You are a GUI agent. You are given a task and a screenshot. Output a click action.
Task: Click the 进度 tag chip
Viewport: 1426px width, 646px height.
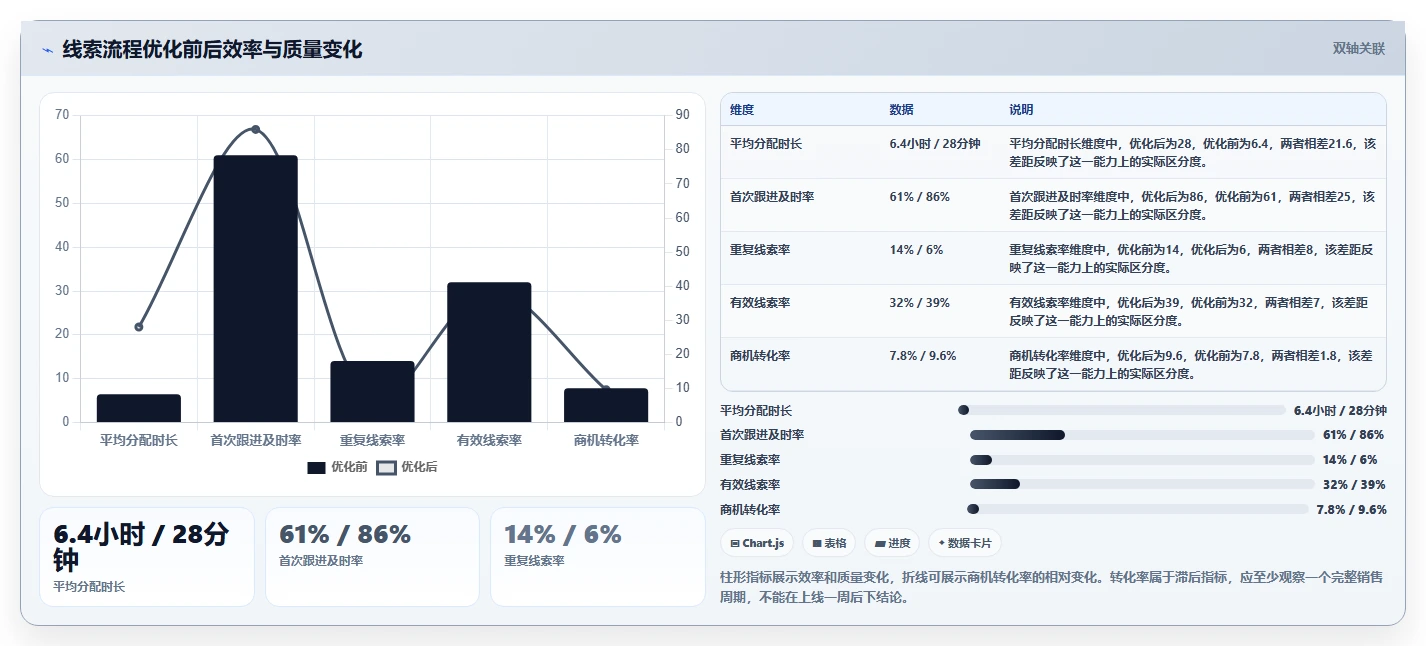[x=892, y=543]
